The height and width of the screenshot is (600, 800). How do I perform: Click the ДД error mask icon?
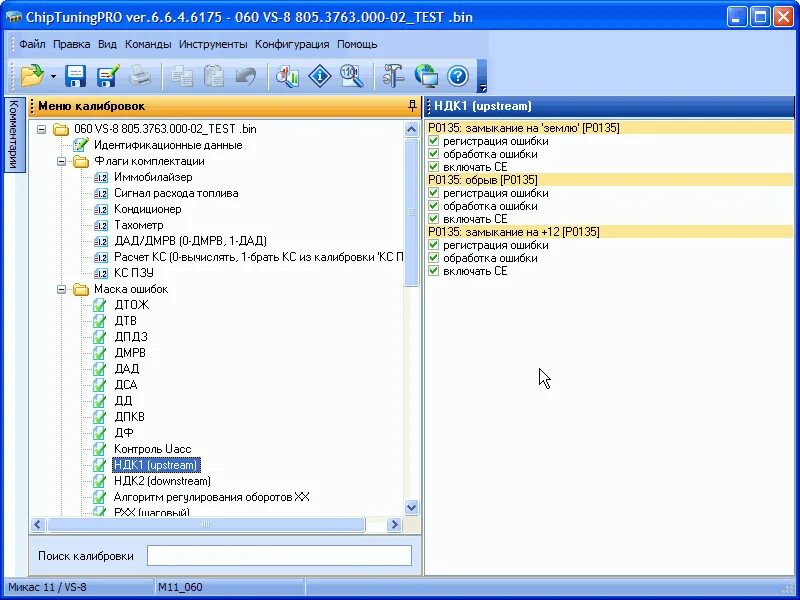click(x=99, y=401)
